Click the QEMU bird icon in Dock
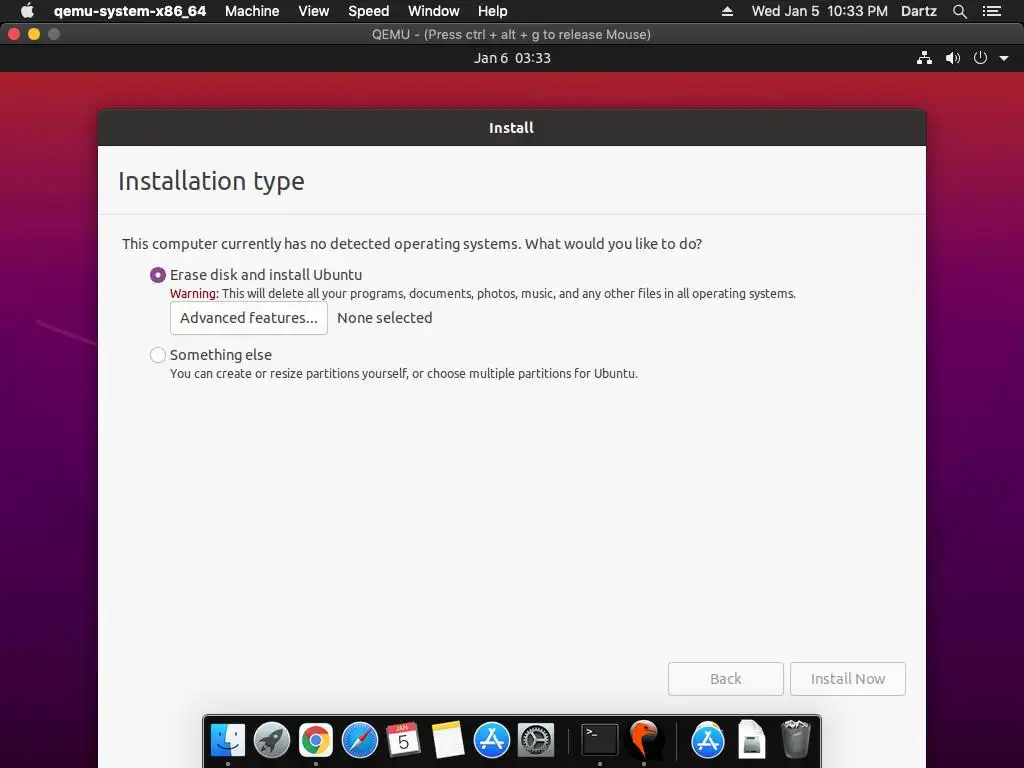 pos(644,741)
